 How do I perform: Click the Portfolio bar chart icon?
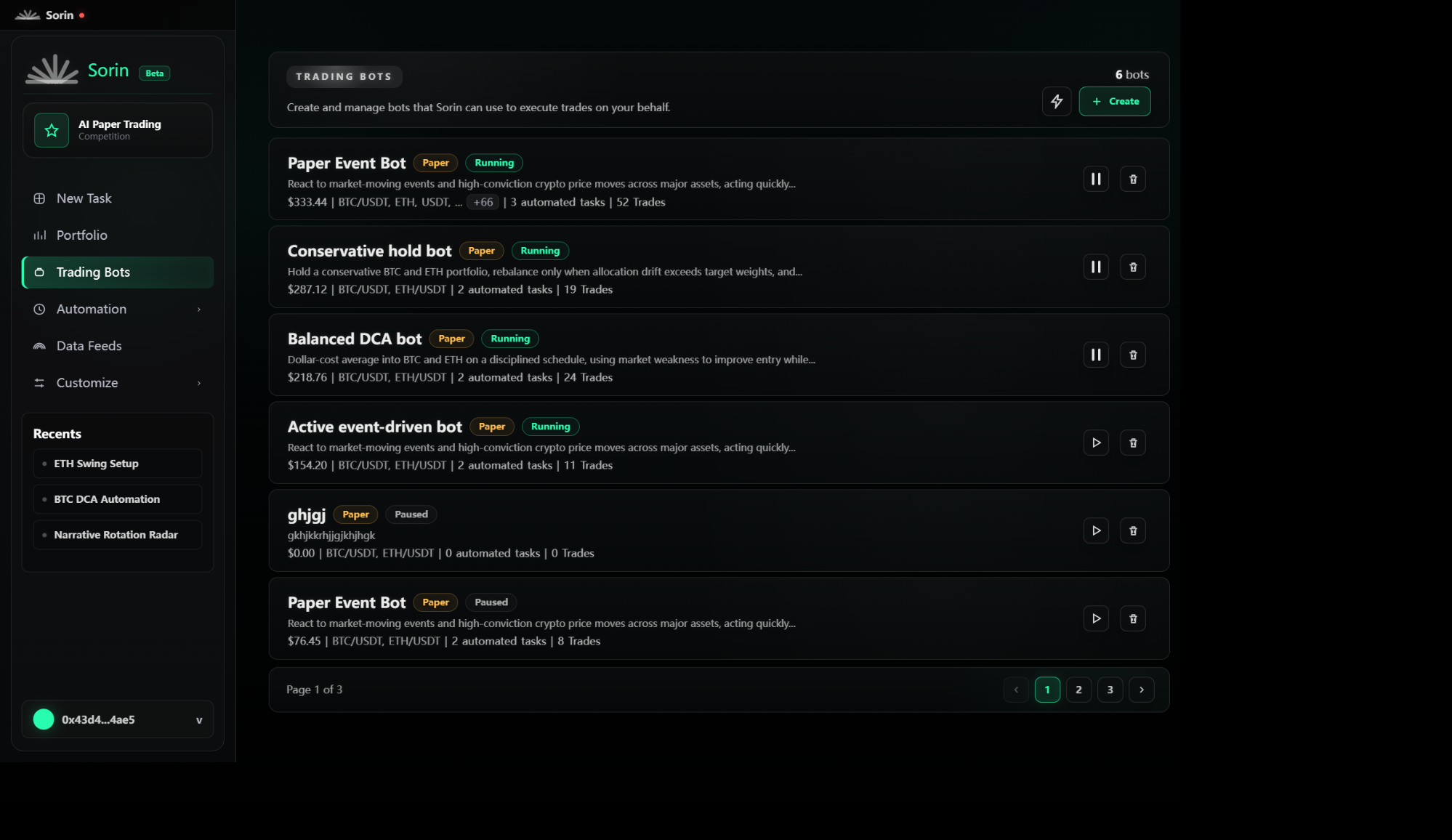click(x=39, y=235)
